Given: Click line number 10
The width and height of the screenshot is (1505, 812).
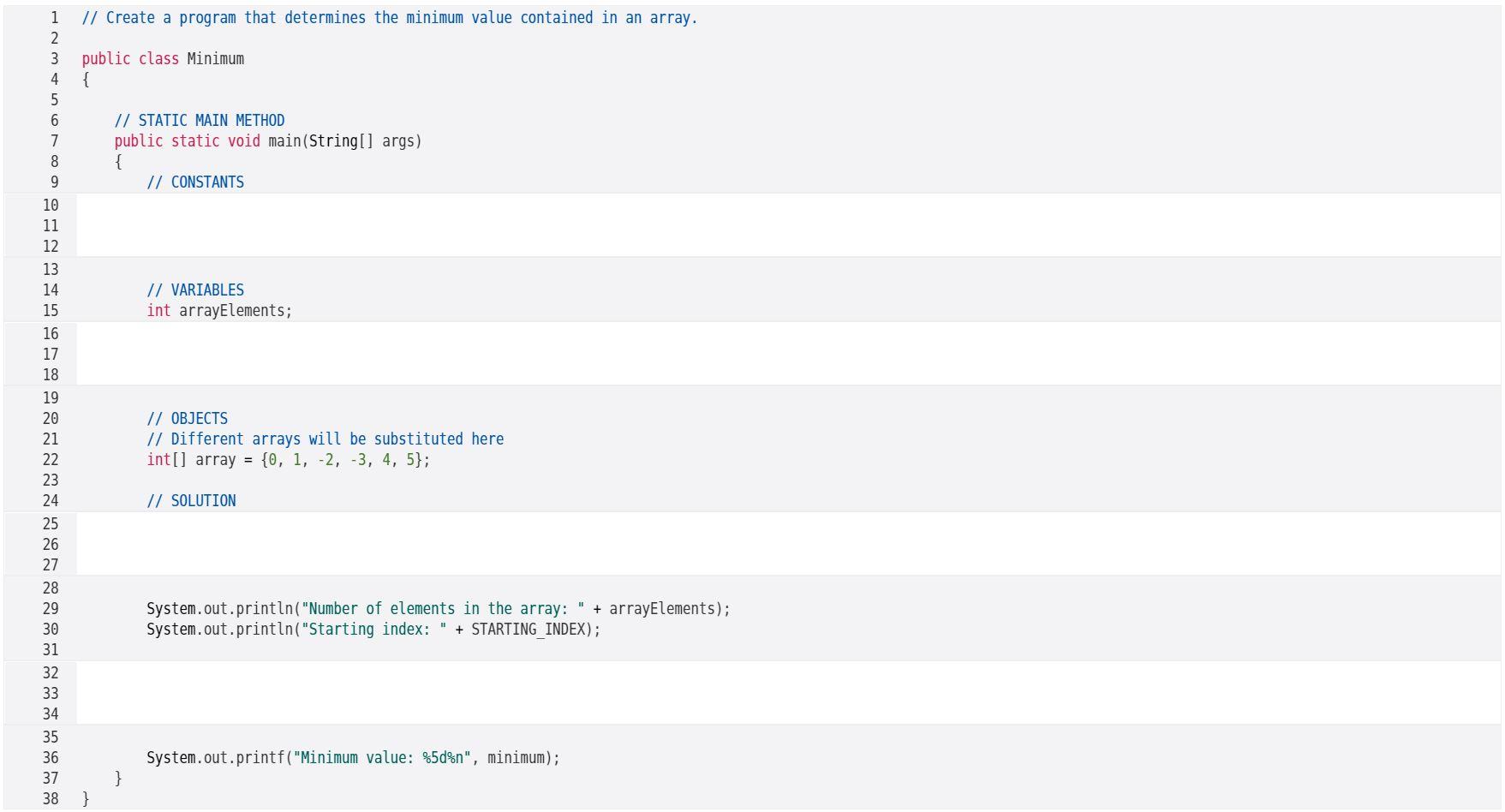Looking at the screenshot, I should click(51, 206).
